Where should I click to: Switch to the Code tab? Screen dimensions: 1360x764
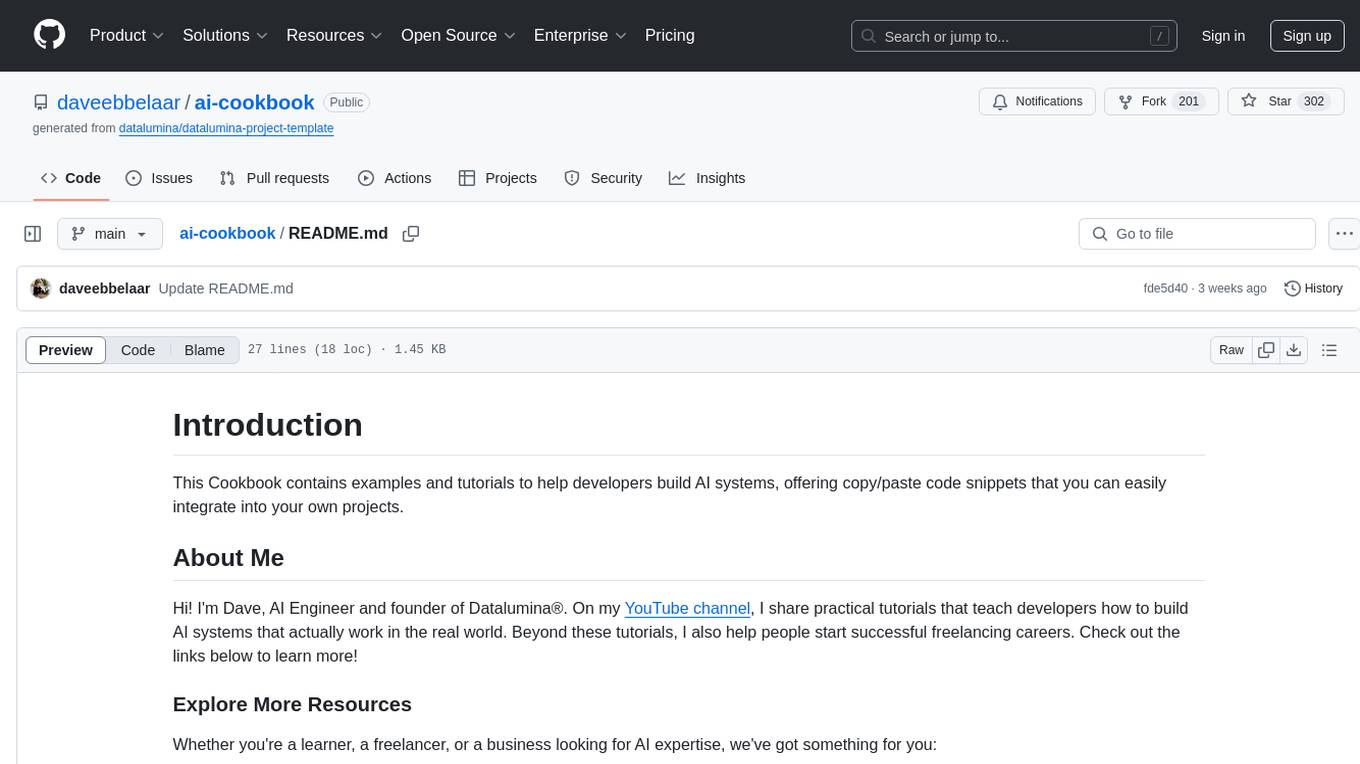(x=71, y=178)
